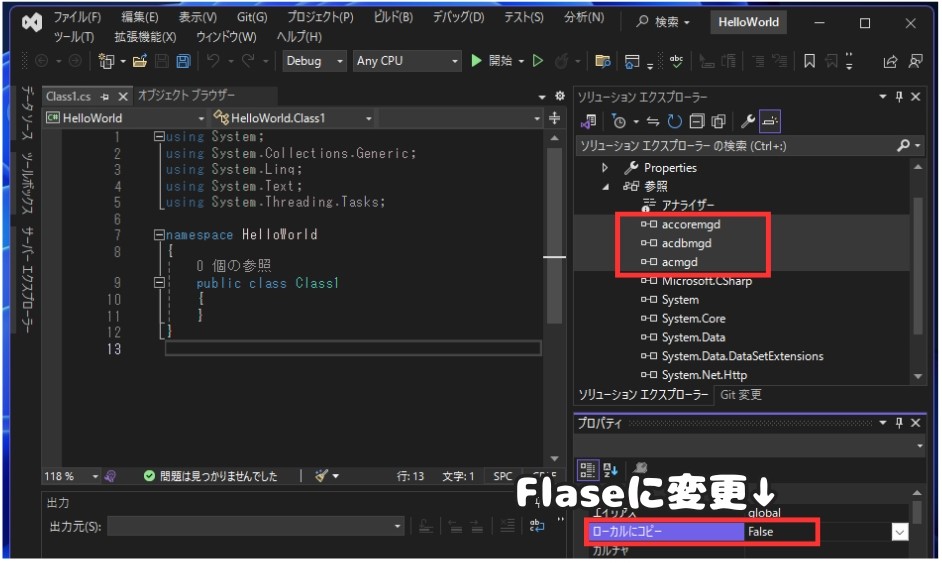Click the Share icon in toolbar
The height and width of the screenshot is (563, 942).
[x=890, y=61]
